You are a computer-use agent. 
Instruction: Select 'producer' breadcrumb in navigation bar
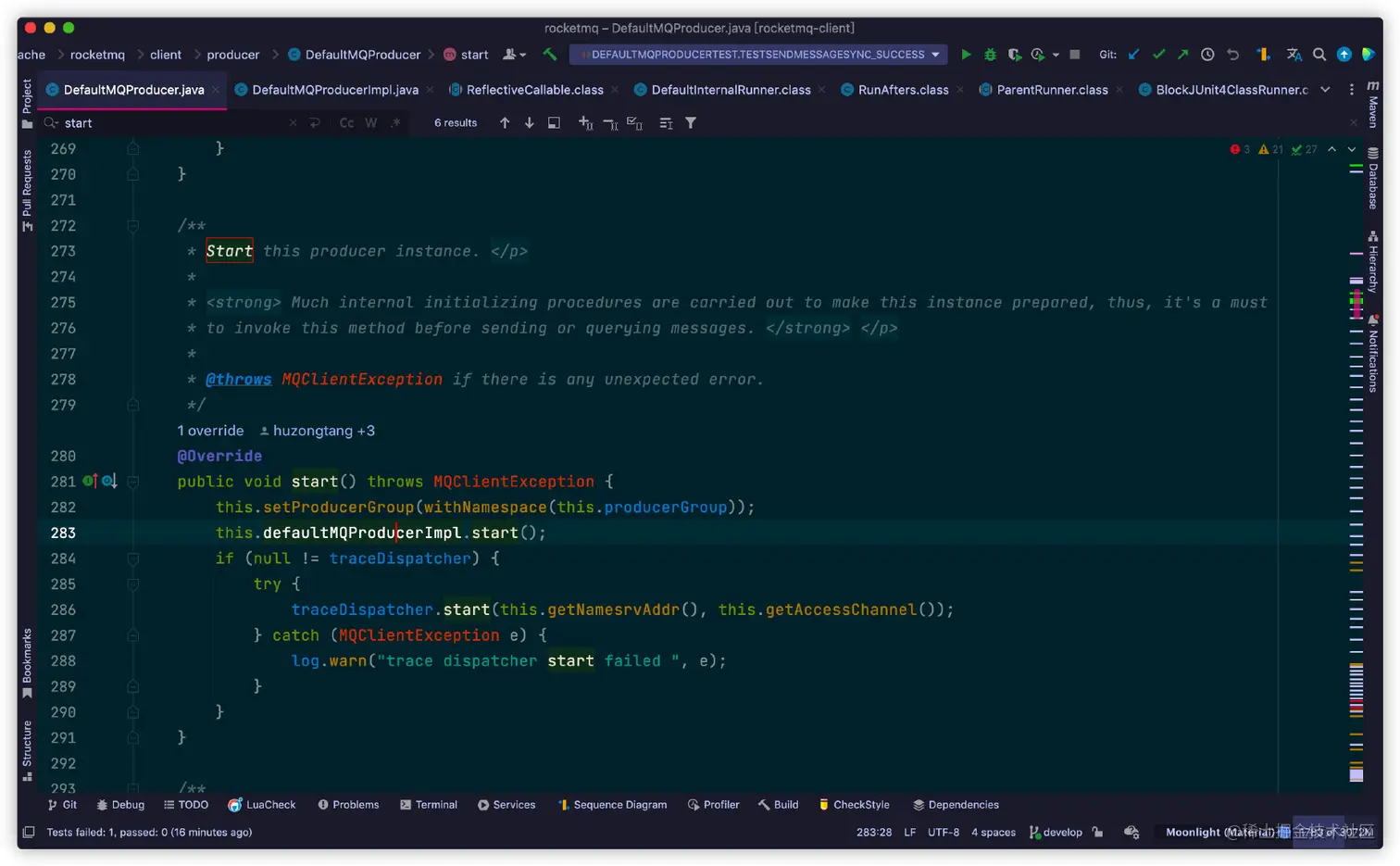click(x=233, y=55)
